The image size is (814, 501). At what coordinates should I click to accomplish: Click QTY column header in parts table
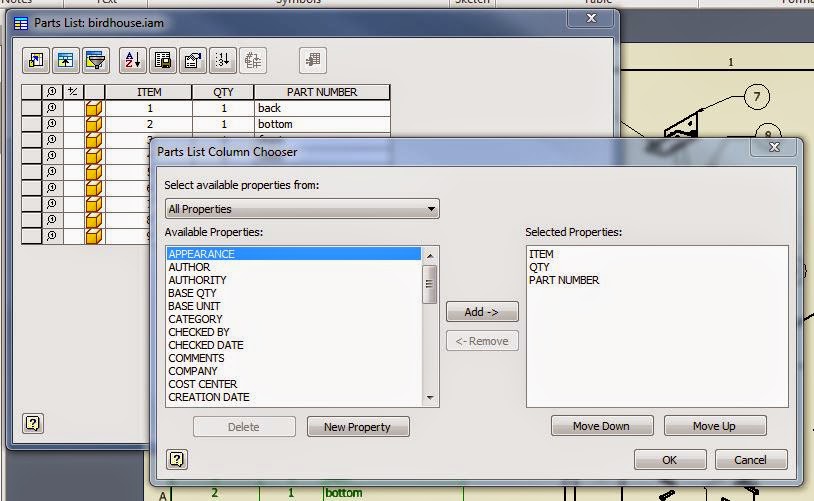click(x=223, y=92)
